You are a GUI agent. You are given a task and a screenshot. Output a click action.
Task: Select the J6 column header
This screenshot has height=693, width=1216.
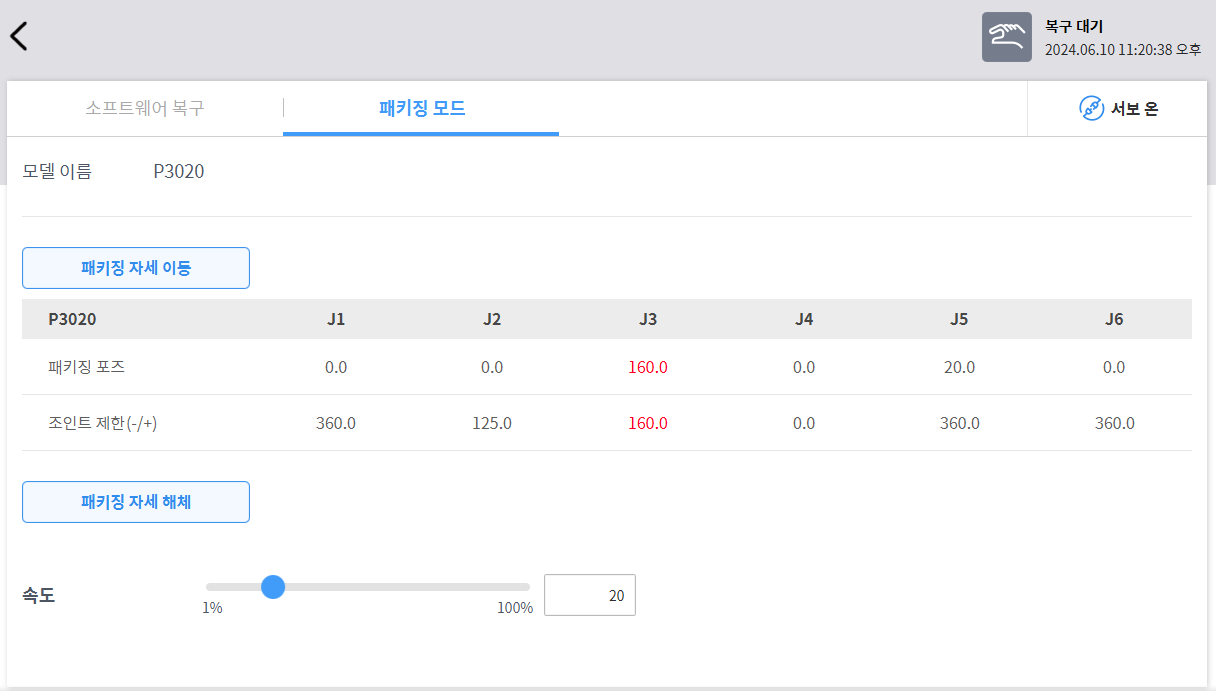pyautogui.click(x=1114, y=319)
